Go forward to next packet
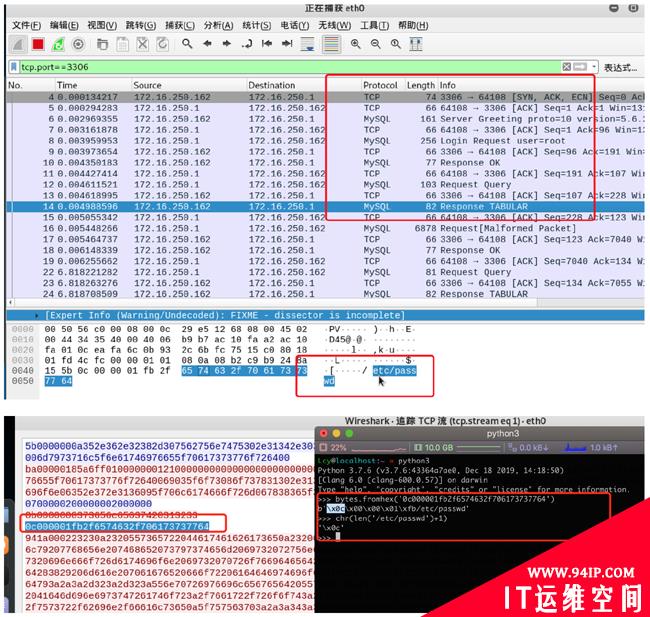650x617 pixels. [227, 44]
